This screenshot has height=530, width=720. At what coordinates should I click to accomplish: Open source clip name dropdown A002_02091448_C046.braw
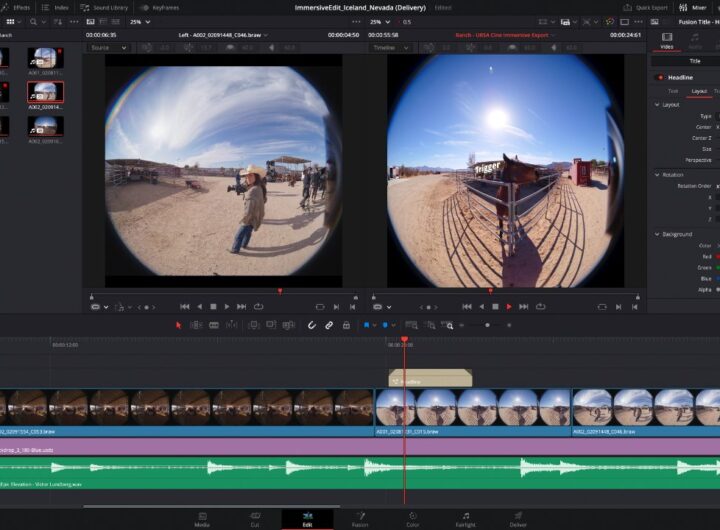223,35
